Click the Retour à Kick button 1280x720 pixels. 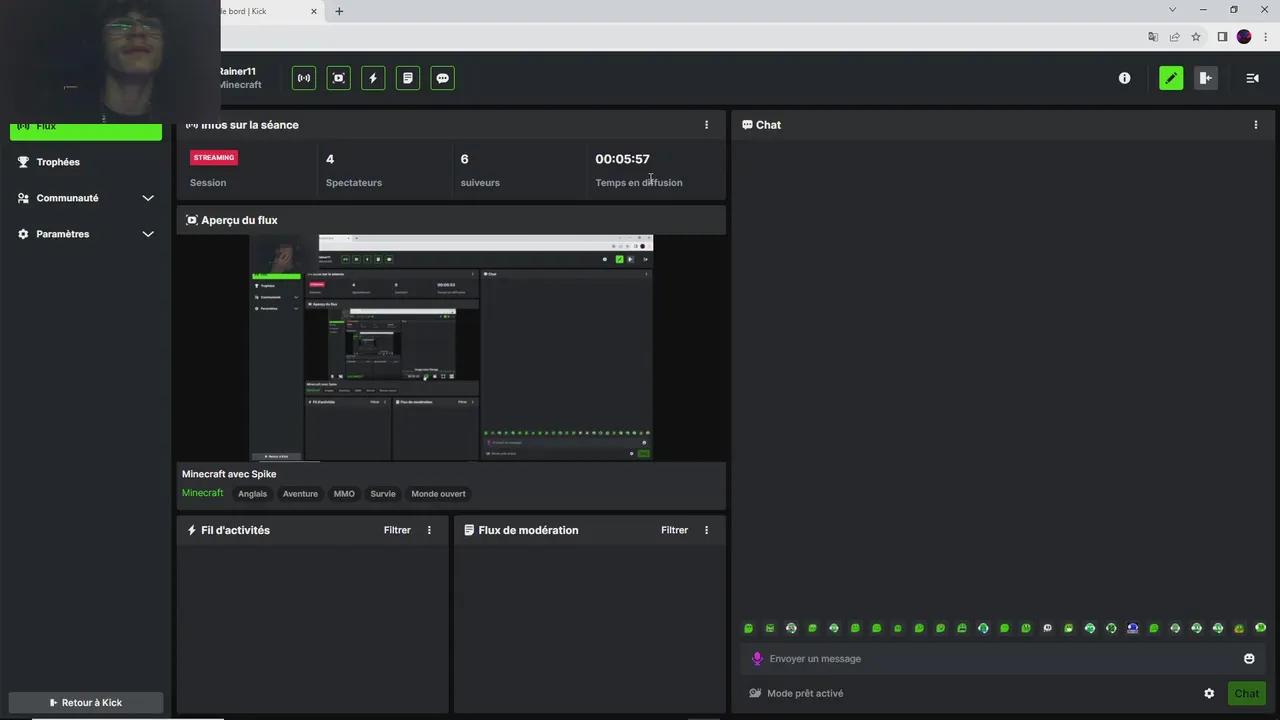[86, 702]
